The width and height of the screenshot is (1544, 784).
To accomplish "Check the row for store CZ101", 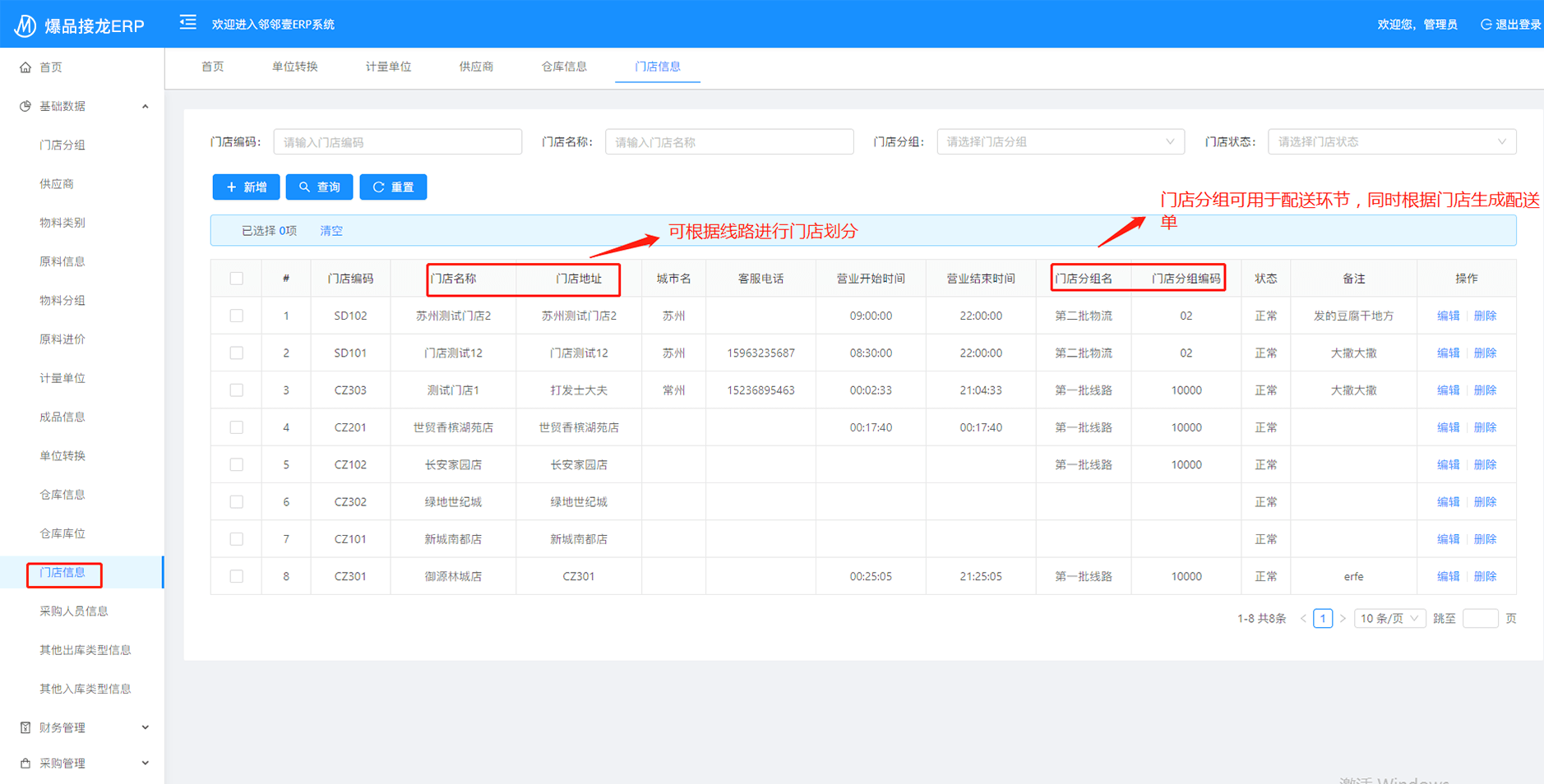I will click(237, 539).
